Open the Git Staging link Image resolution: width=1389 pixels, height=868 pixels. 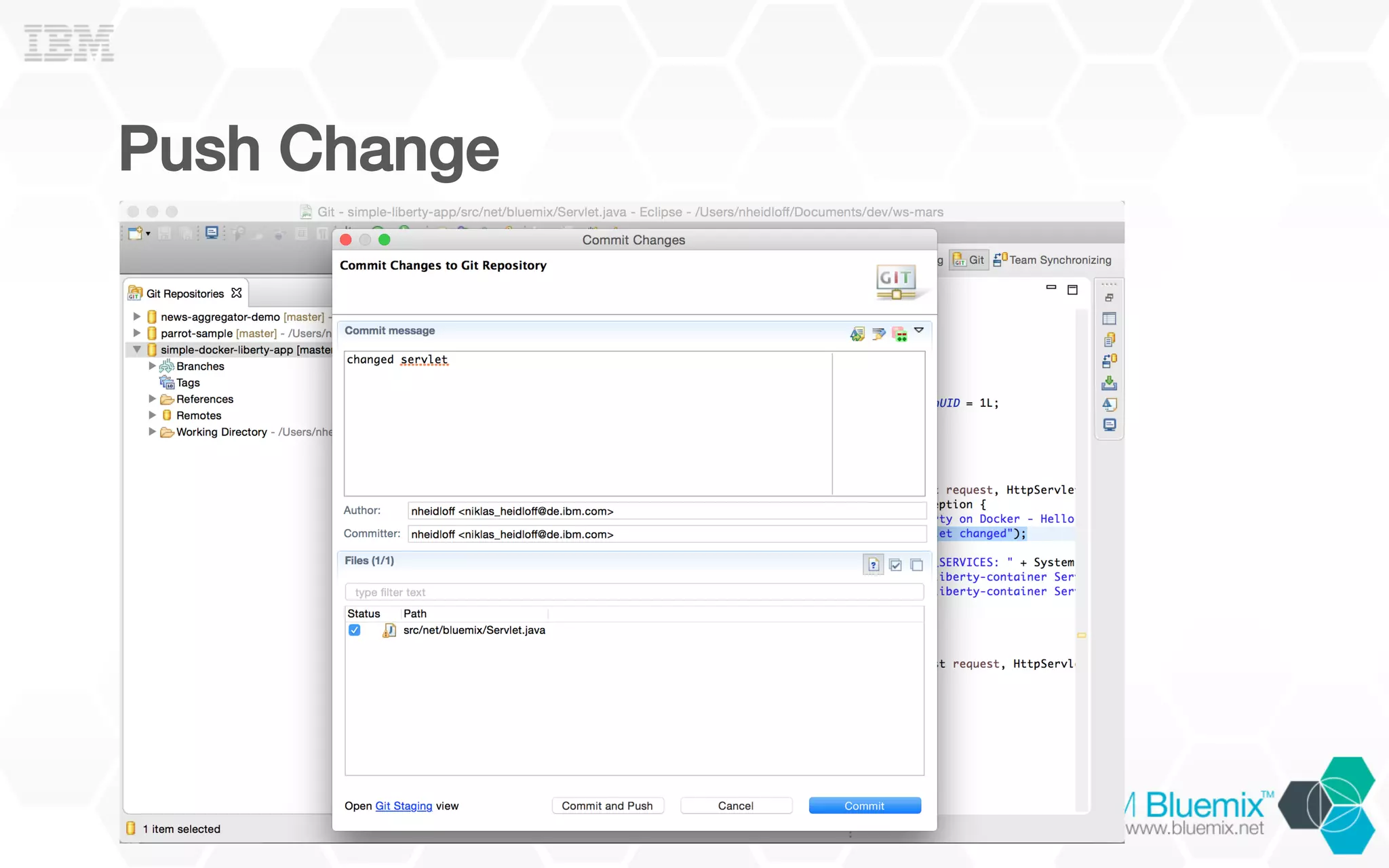pyautogui.click(x=404, y=806)
